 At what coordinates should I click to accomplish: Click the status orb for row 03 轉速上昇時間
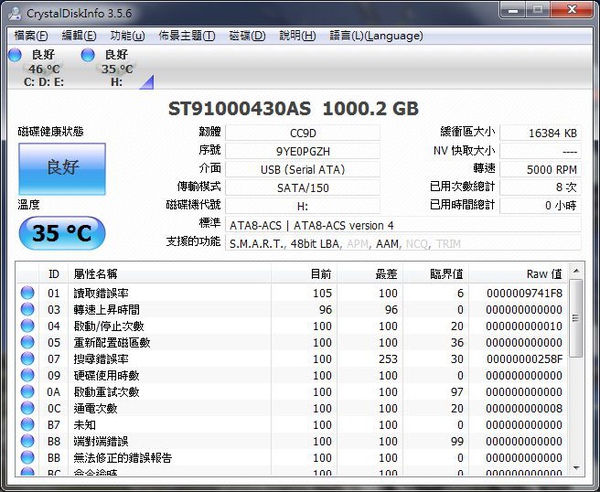[27, 309]
